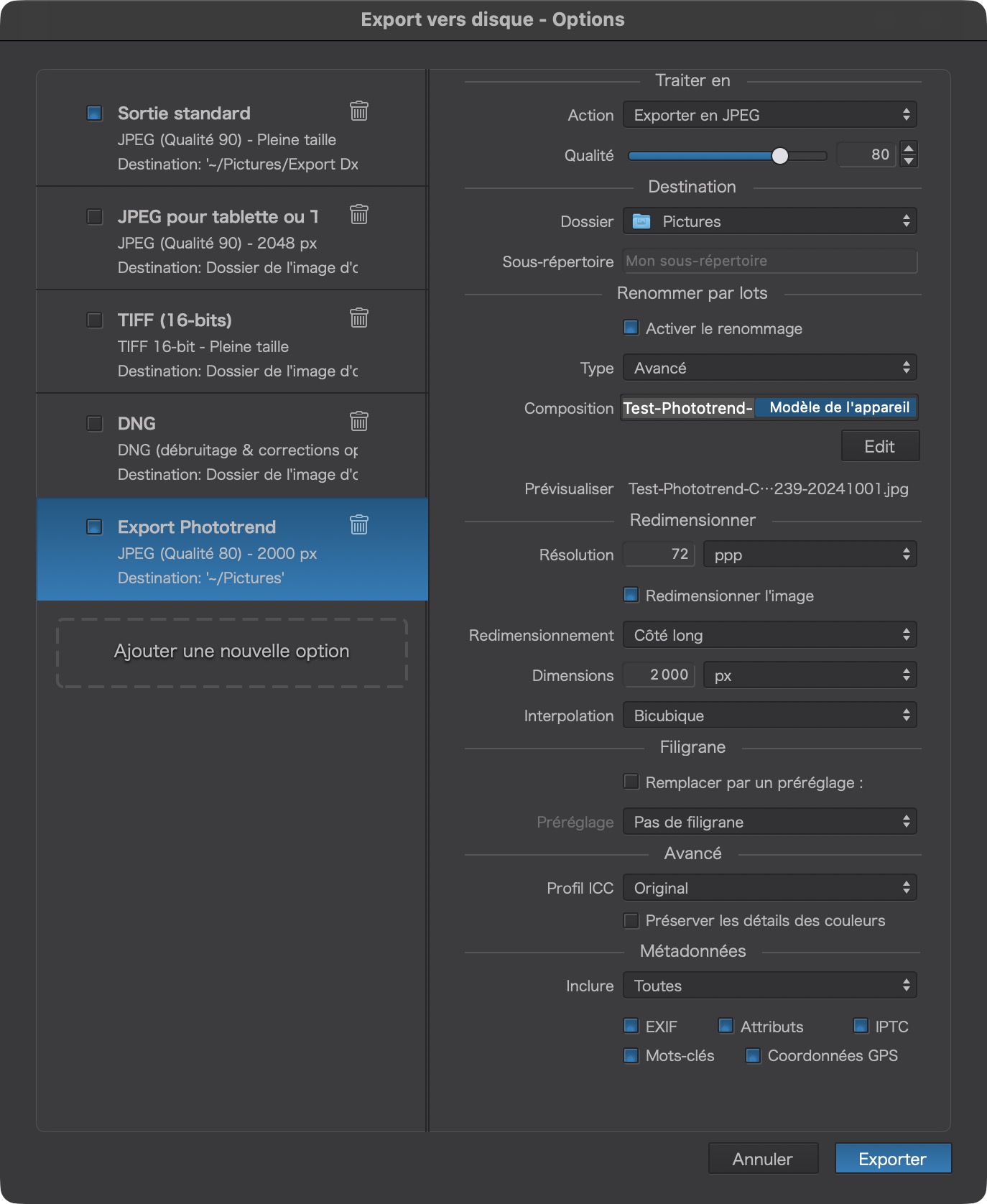Screen dimensions: 987x1204
Task: Click the Modèle de l'appareil token
Action: pyautogui.click(x=838, y=408)
